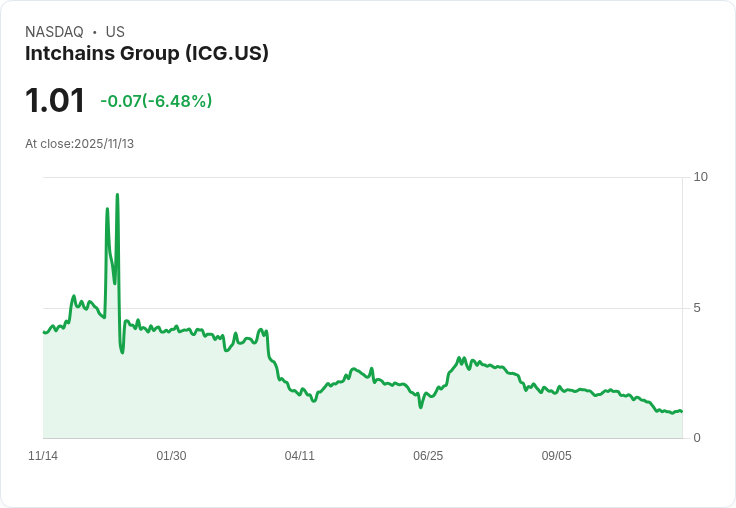
Task: Click the current price 1.01
Action: [55, 101]
